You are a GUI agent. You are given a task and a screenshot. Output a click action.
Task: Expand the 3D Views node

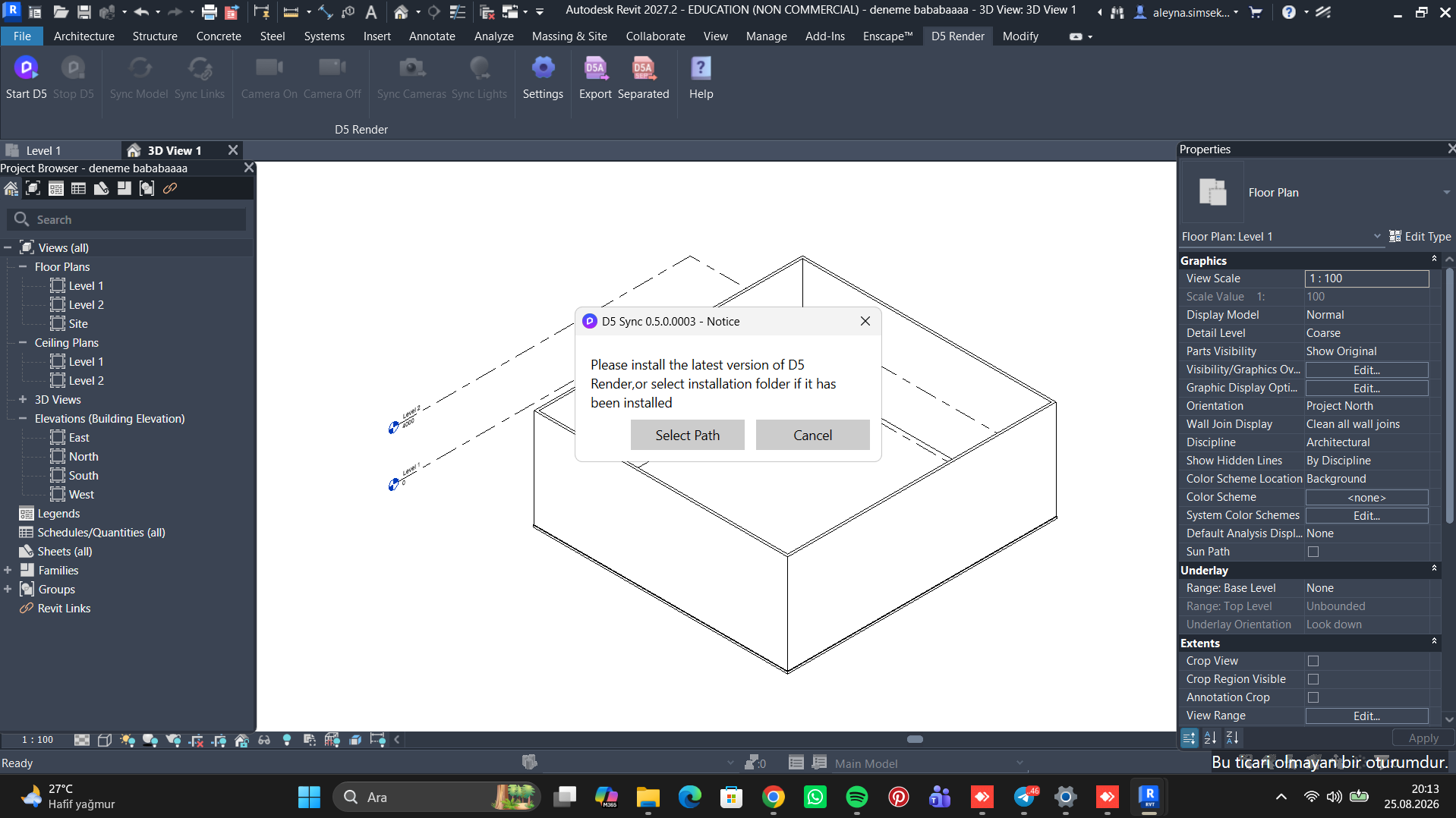click(23, 400)
